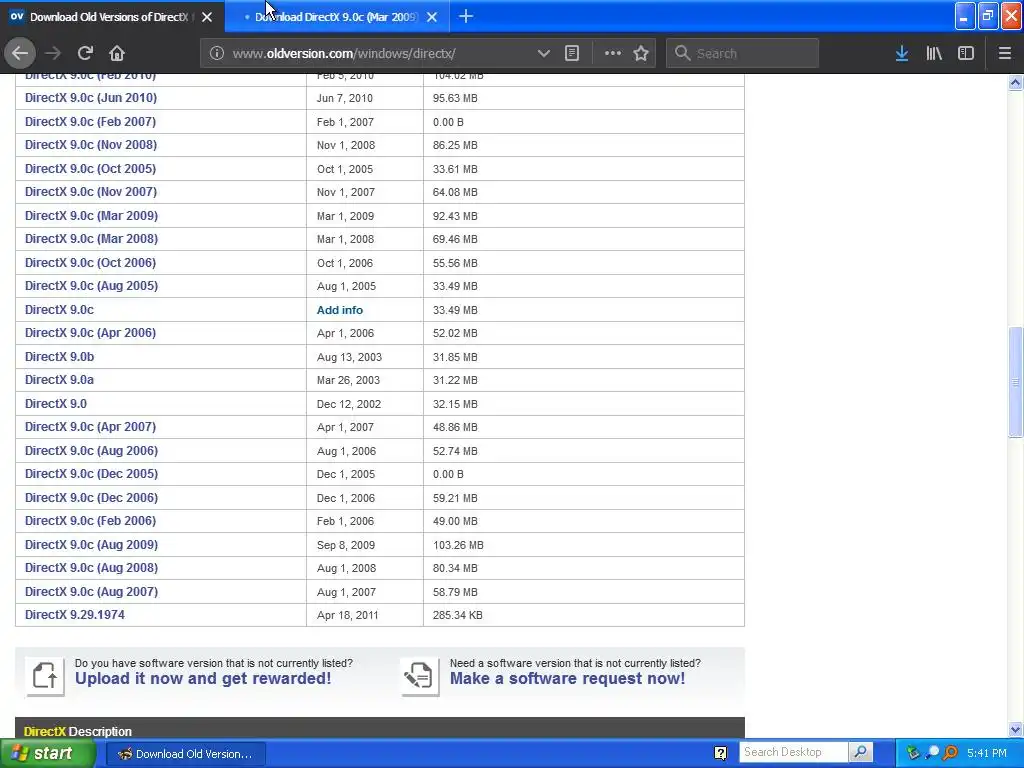Open page actions three-dots menu
The height and width of the screenshot is (768, 1024).
coord(613,53)
